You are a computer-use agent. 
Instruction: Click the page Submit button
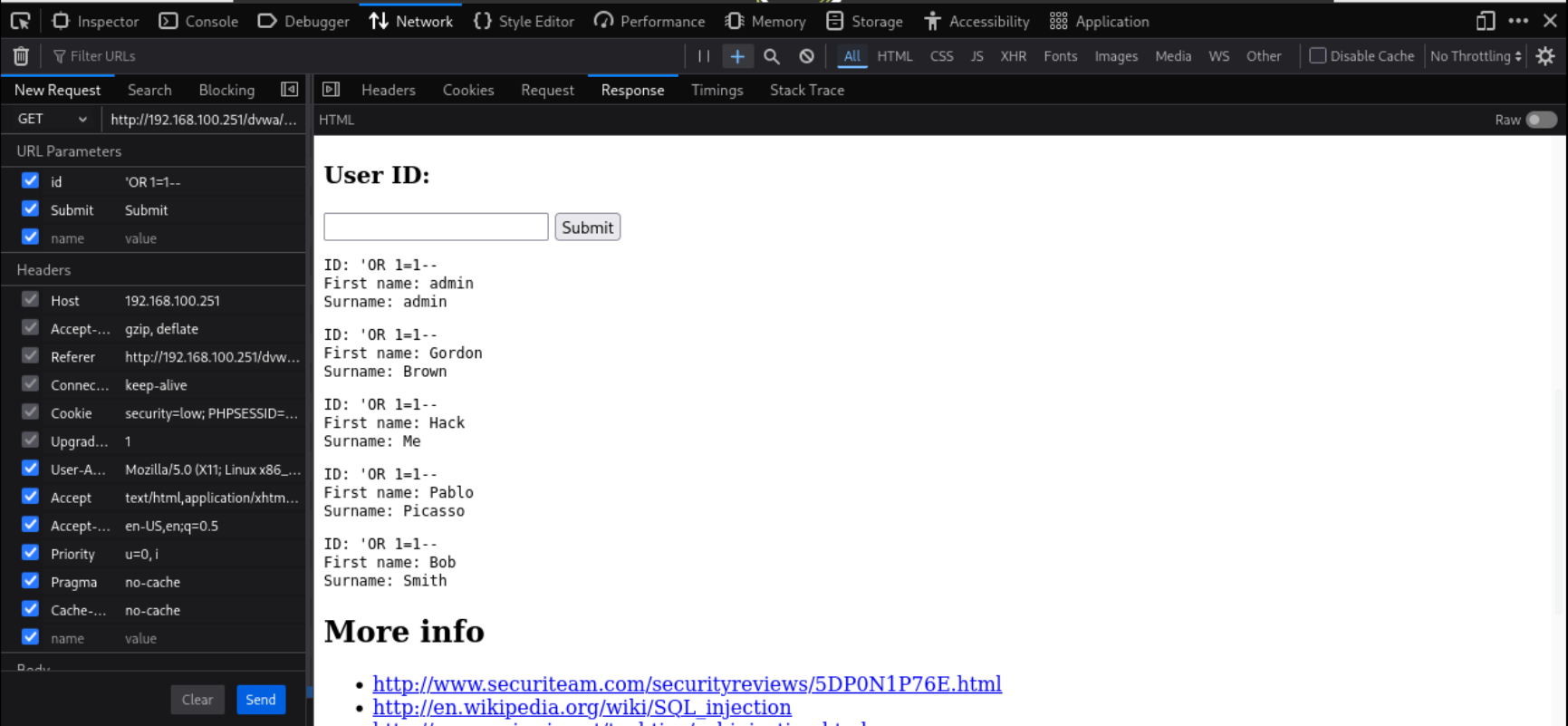[x=588, y=227]
